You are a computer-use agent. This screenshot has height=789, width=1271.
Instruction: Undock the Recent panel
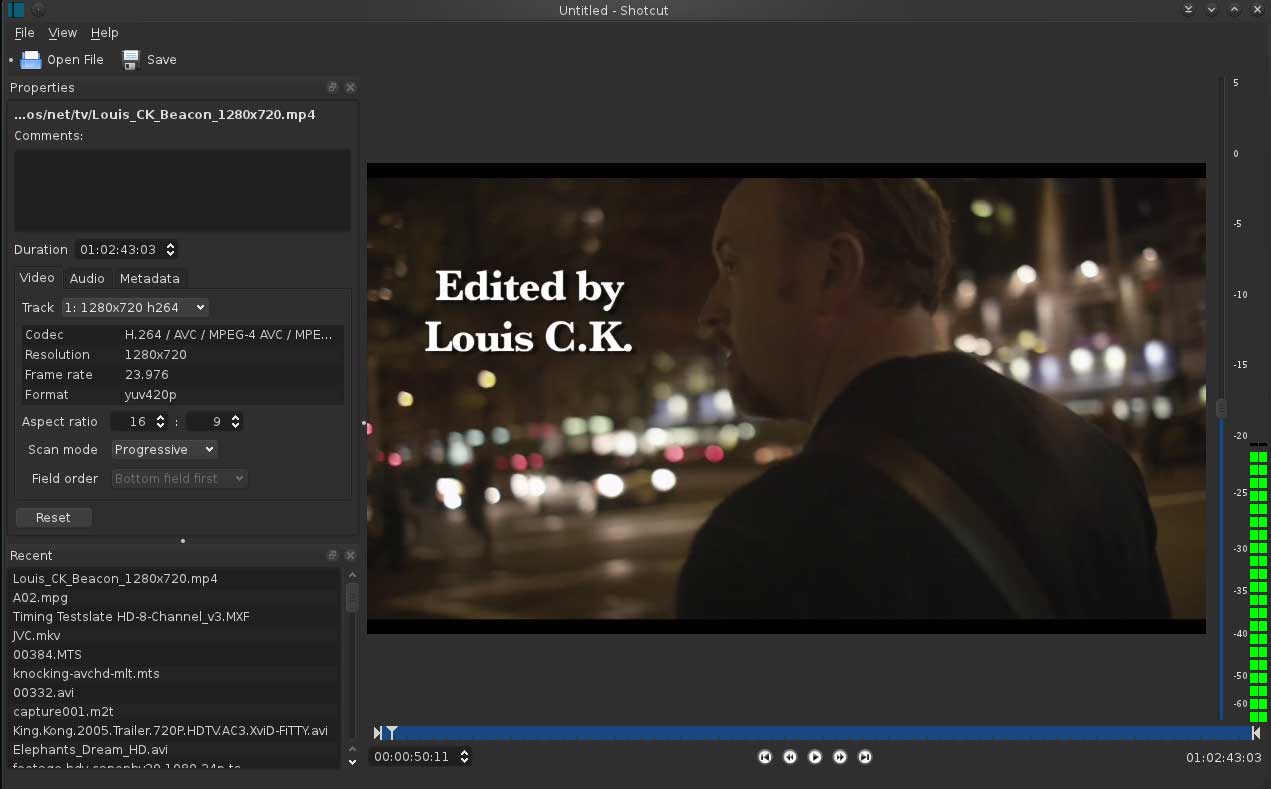(333, 555)
